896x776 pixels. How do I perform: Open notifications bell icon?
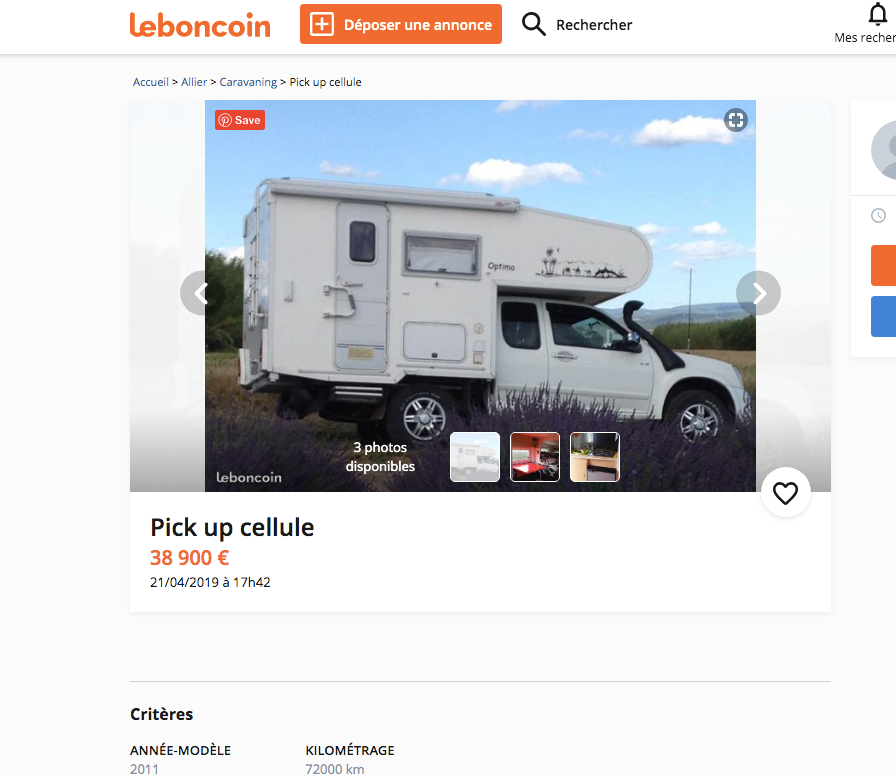click(878, 14)
